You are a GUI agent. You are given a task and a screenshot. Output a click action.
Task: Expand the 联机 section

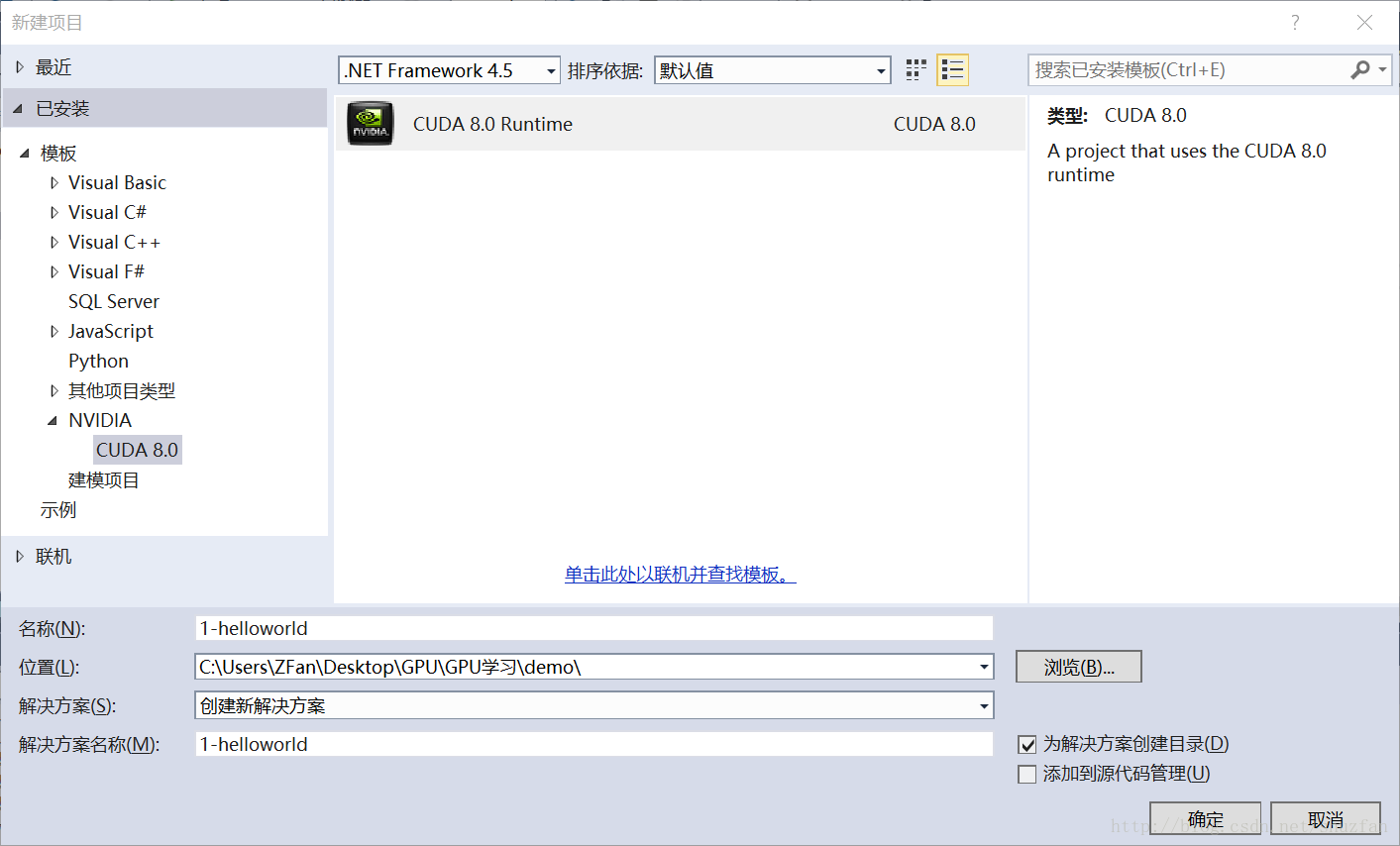[x=20, y=557]
